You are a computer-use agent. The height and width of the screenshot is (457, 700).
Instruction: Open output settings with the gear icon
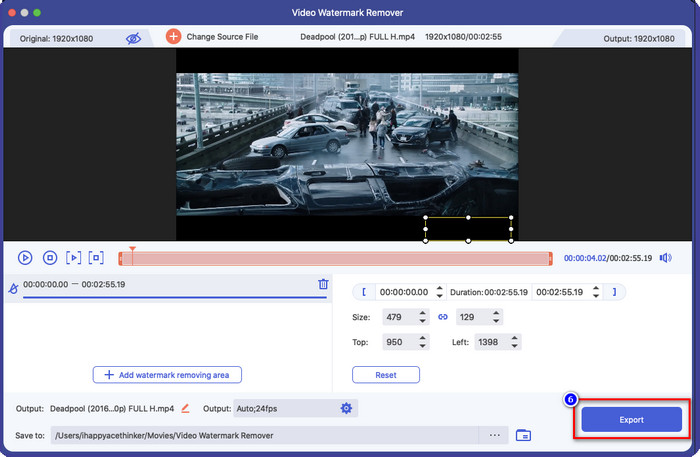pos(346,408)
